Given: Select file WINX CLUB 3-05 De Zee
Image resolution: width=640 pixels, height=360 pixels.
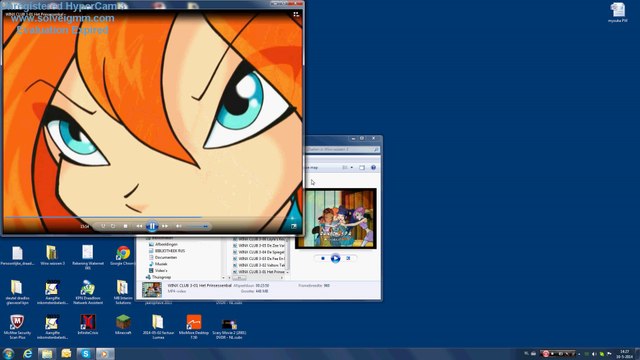Looking at the screenshot, I should pyautogui.click(x=258, y=245).
